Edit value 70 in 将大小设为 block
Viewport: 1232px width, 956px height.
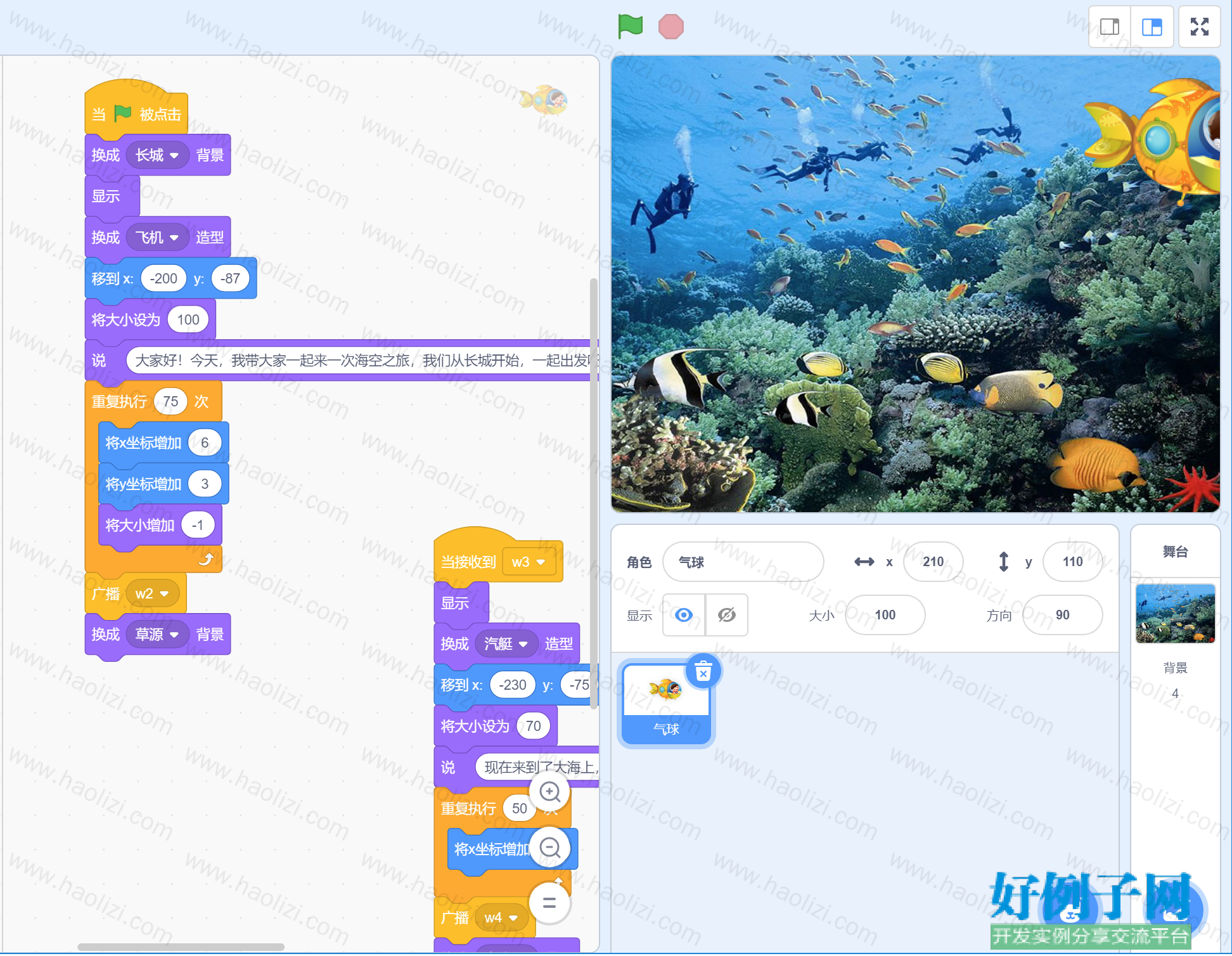click(533, 727)
